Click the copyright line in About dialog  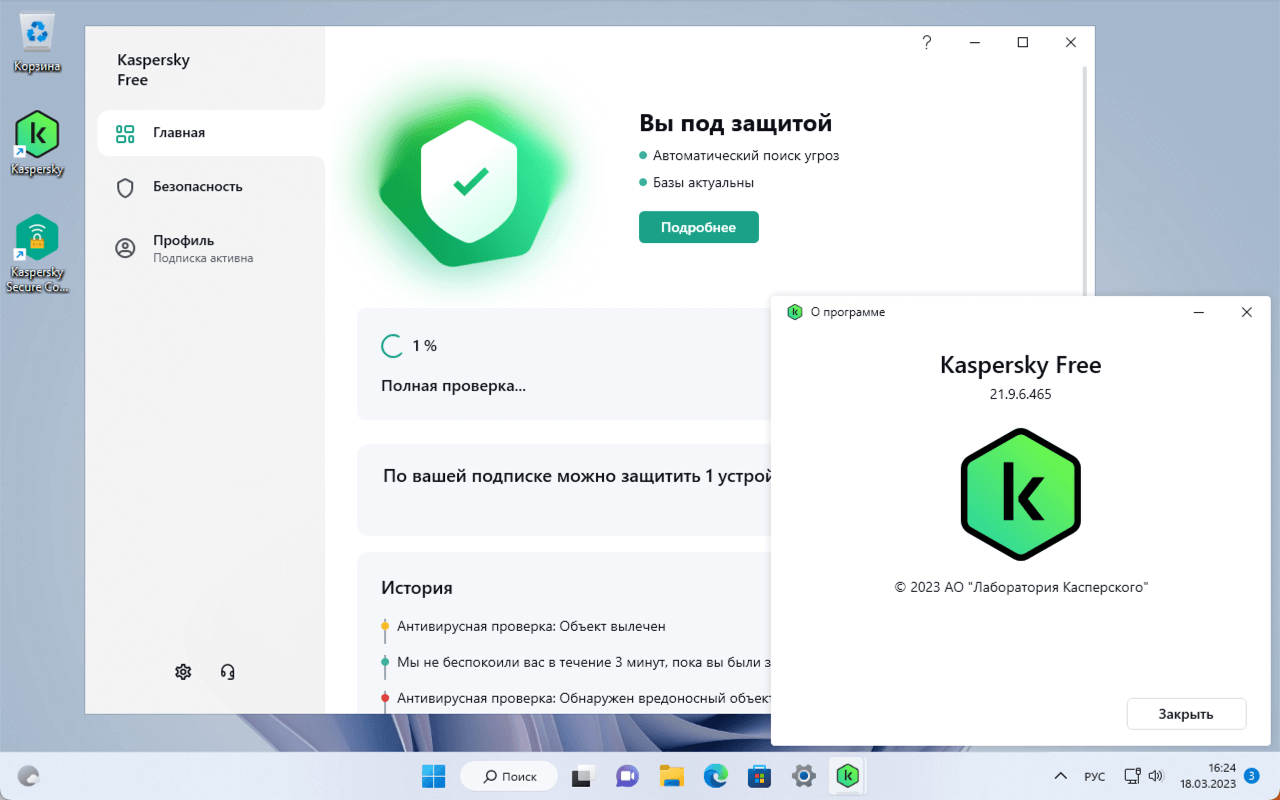1021,588
